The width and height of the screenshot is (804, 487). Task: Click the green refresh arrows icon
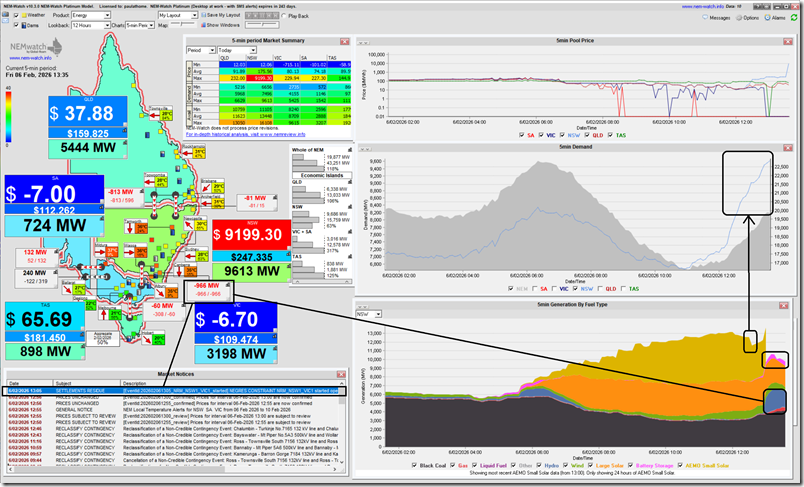(x=794, y=17)
